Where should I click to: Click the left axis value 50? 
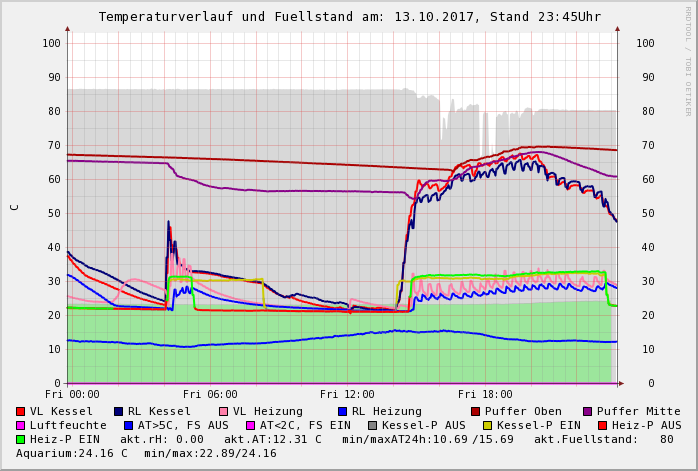coord(54,213)
